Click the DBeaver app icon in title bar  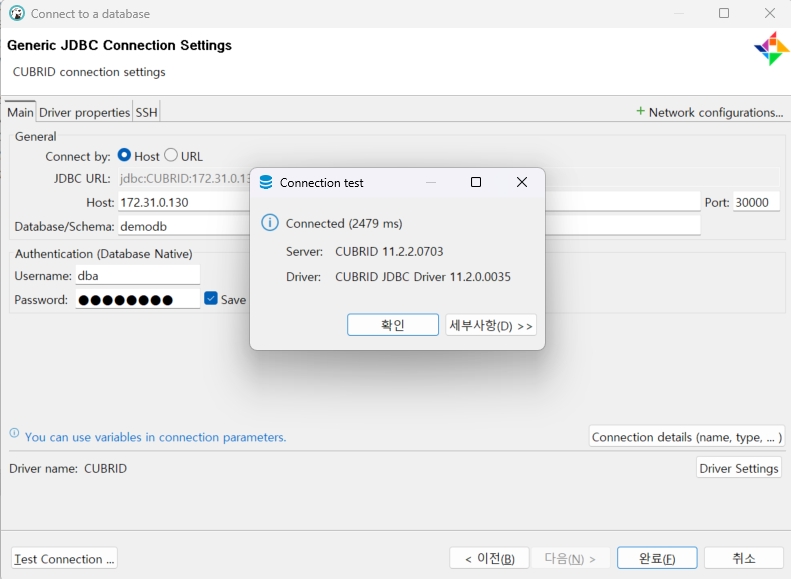pyautogui.click(x=17, y=13)
